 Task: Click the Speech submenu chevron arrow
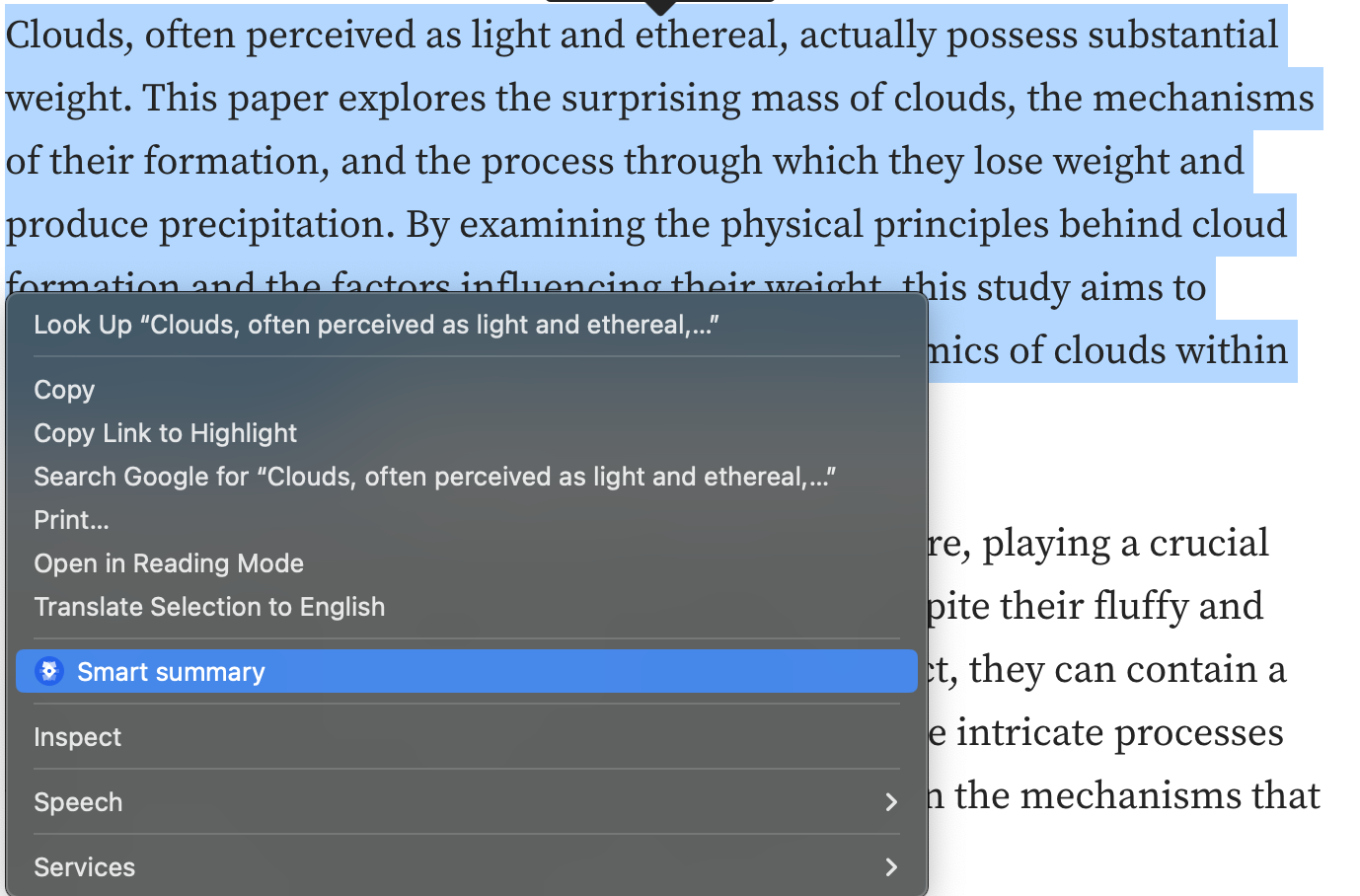[x=891, y=801]
